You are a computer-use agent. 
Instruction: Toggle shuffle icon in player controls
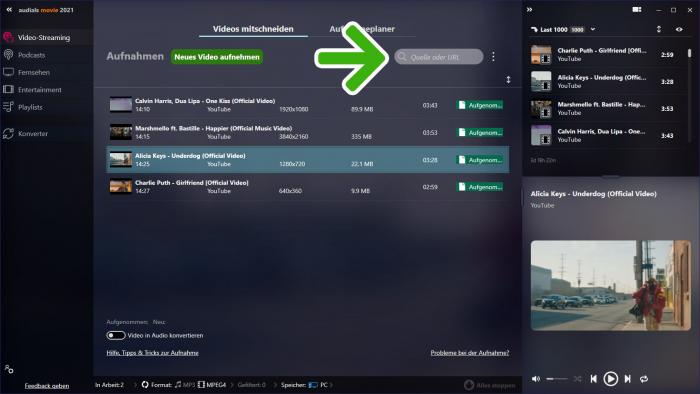click(578, 379)
